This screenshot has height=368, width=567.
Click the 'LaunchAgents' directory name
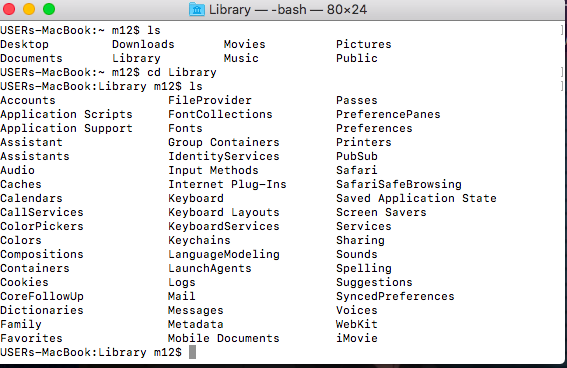[210, 269]
